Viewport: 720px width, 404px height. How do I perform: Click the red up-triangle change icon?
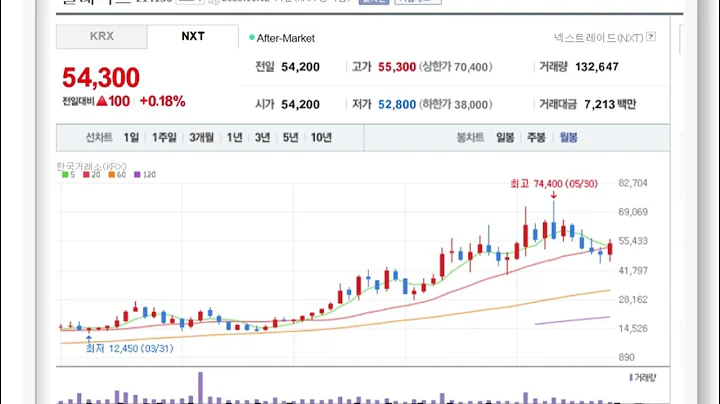point(101,101)
